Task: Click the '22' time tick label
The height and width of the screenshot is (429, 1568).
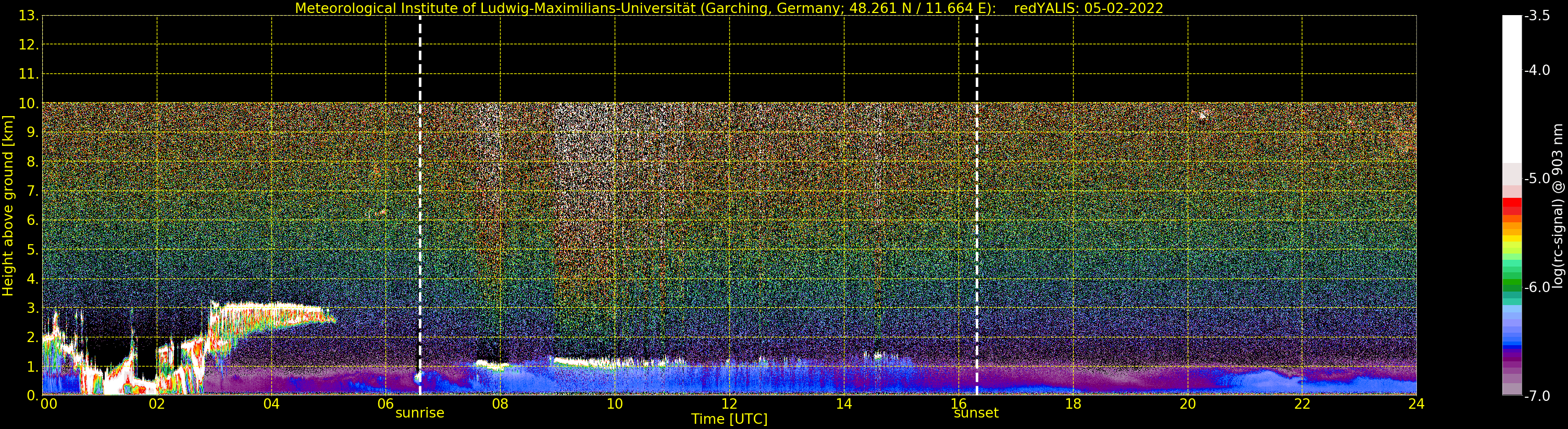Action: (x=1302, y=404)
